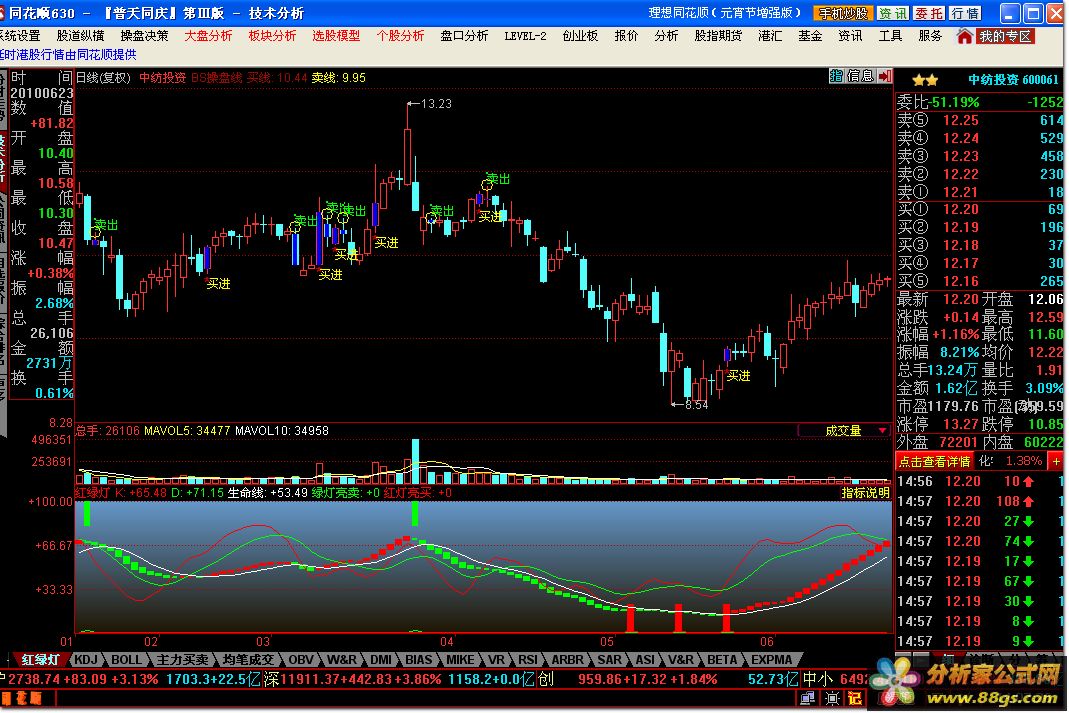Open the 服务 menu

click(930, 36)
